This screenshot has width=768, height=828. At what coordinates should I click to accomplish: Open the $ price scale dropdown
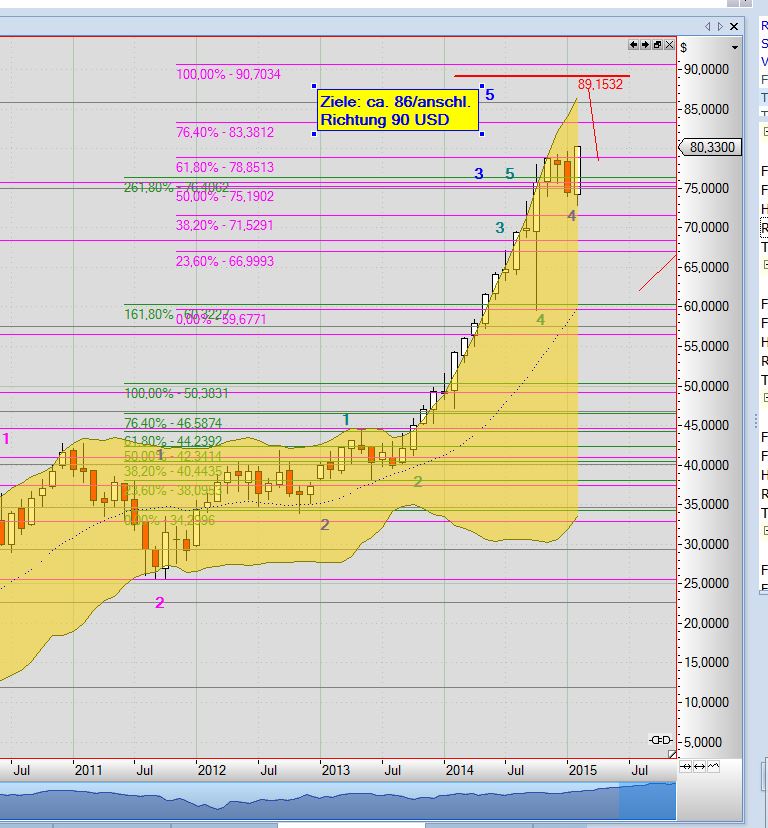tap(736, 46)
